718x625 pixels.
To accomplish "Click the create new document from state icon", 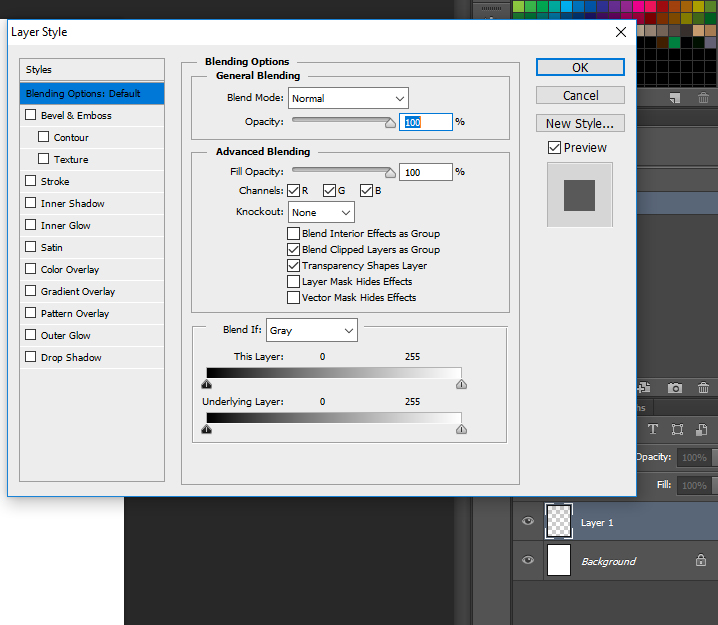I will tap(644, 388).
